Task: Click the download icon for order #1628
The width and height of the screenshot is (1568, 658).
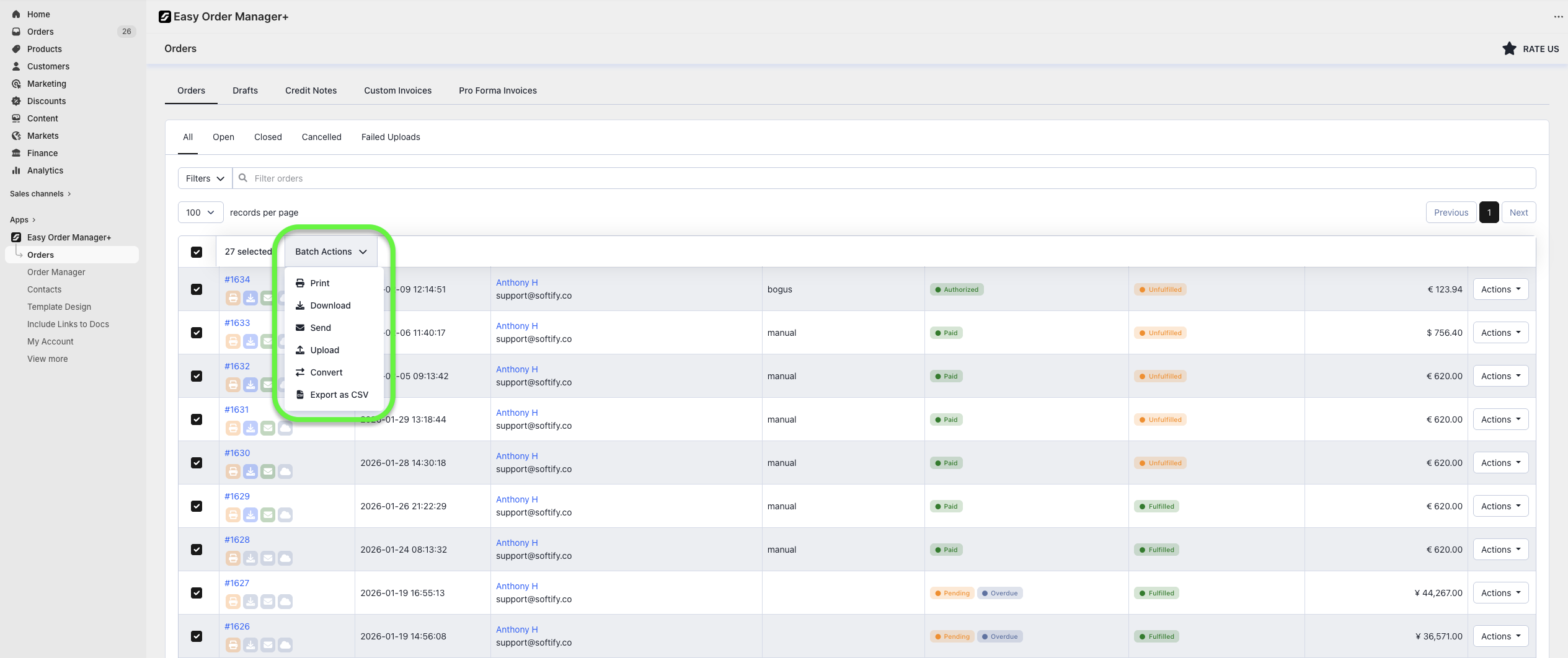Action: (250, 558)
